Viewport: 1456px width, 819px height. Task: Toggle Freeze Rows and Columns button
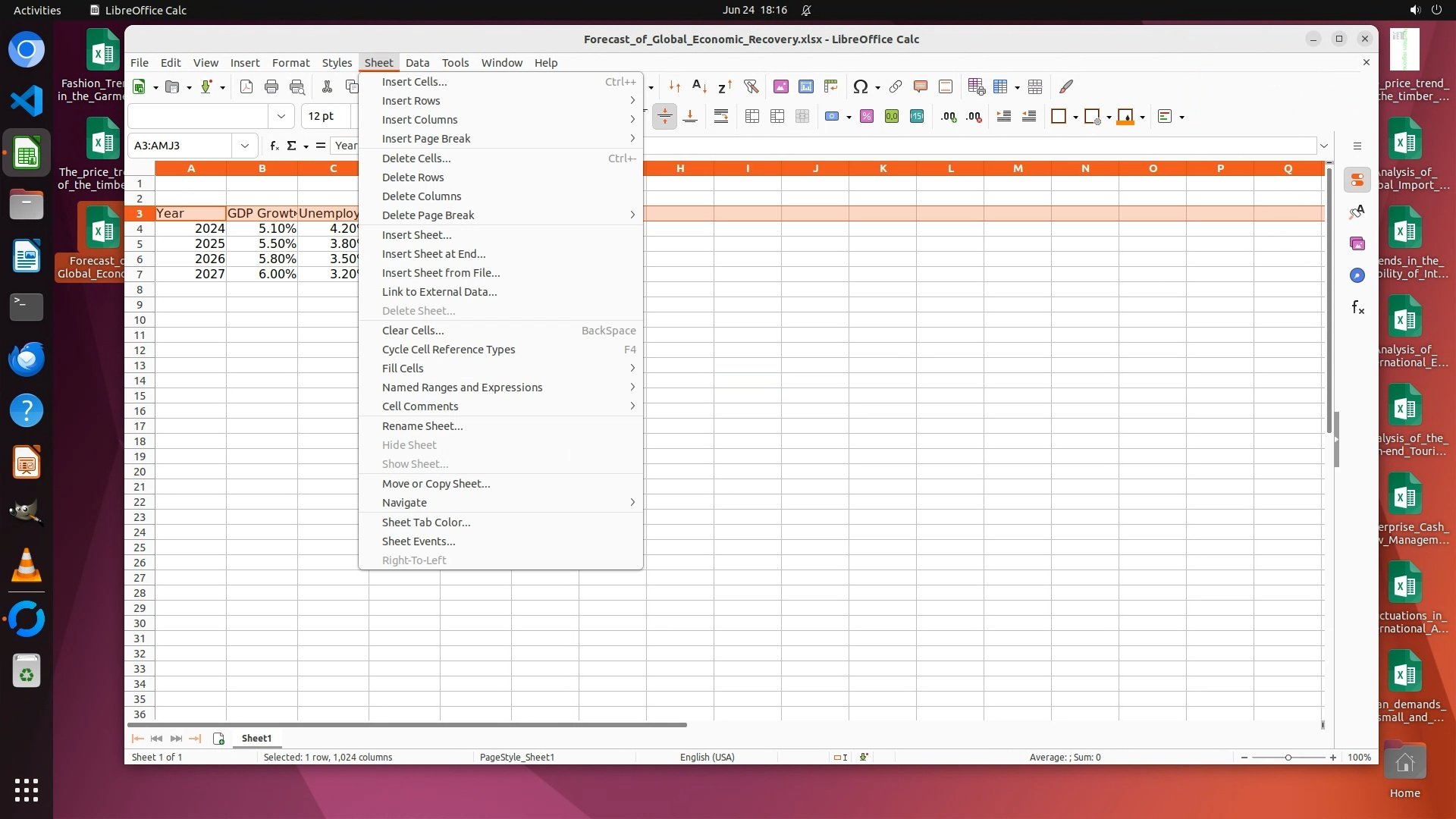(1001, 86)
